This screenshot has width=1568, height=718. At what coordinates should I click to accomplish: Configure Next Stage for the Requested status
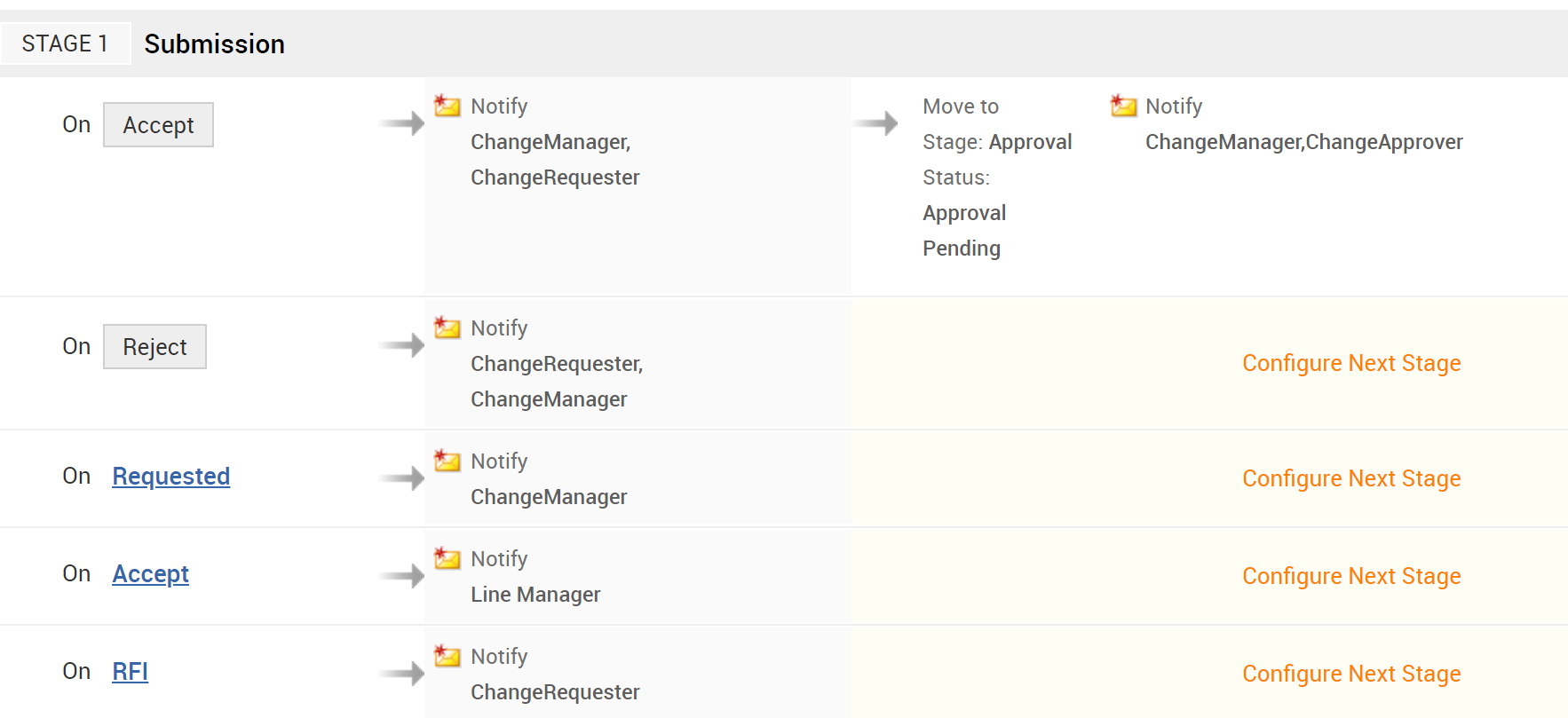click(1350, 478)
